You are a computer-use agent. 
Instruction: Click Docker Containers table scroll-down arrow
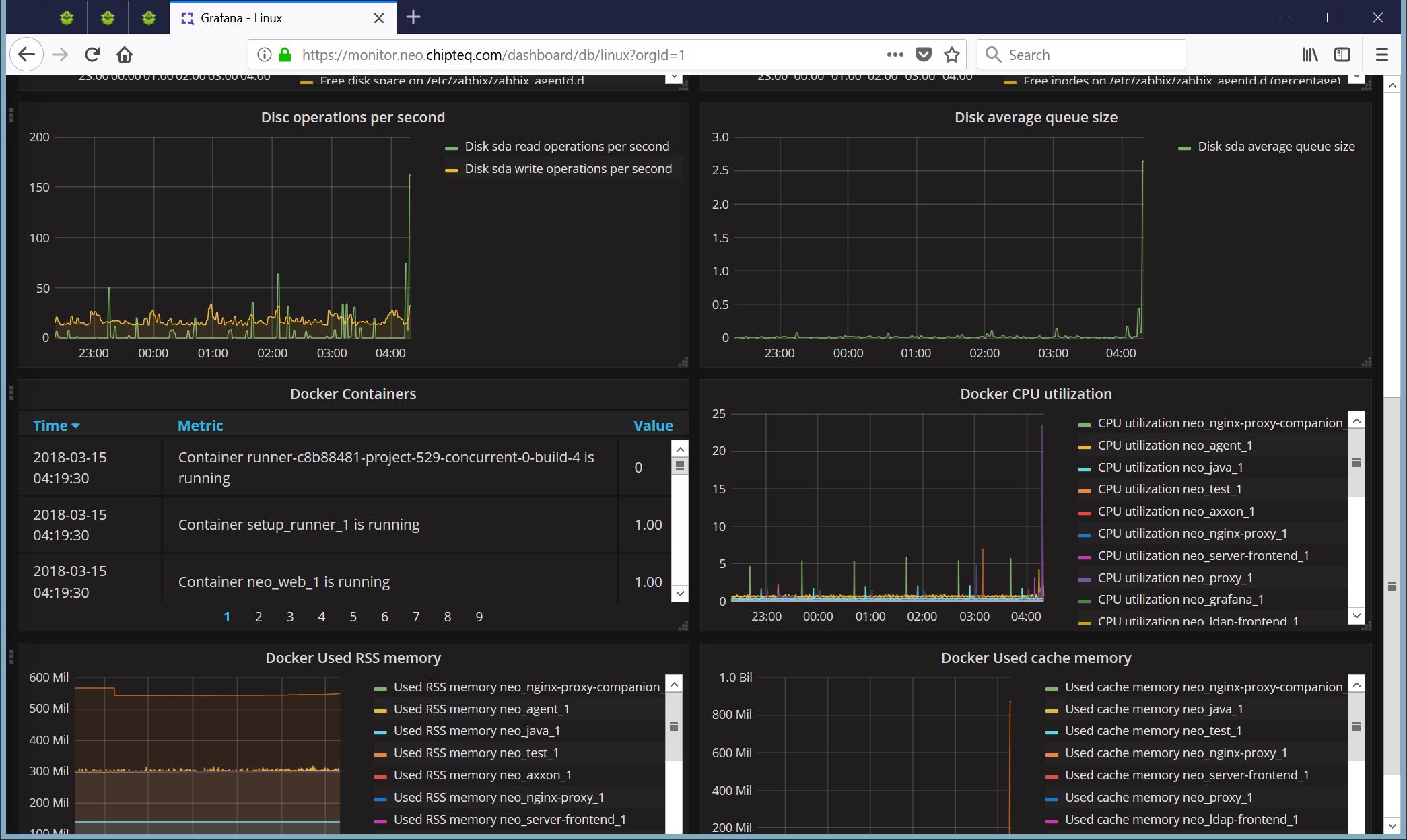[680, 593]
